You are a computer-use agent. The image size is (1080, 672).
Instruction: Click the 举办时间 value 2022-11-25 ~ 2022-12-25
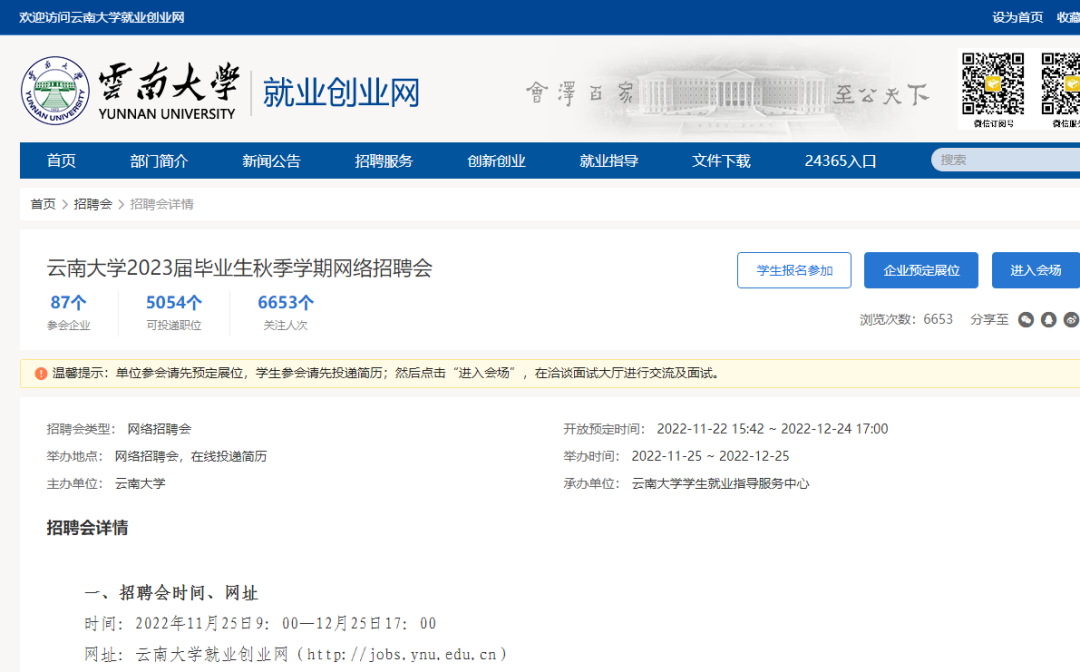(x=710, y=456)
